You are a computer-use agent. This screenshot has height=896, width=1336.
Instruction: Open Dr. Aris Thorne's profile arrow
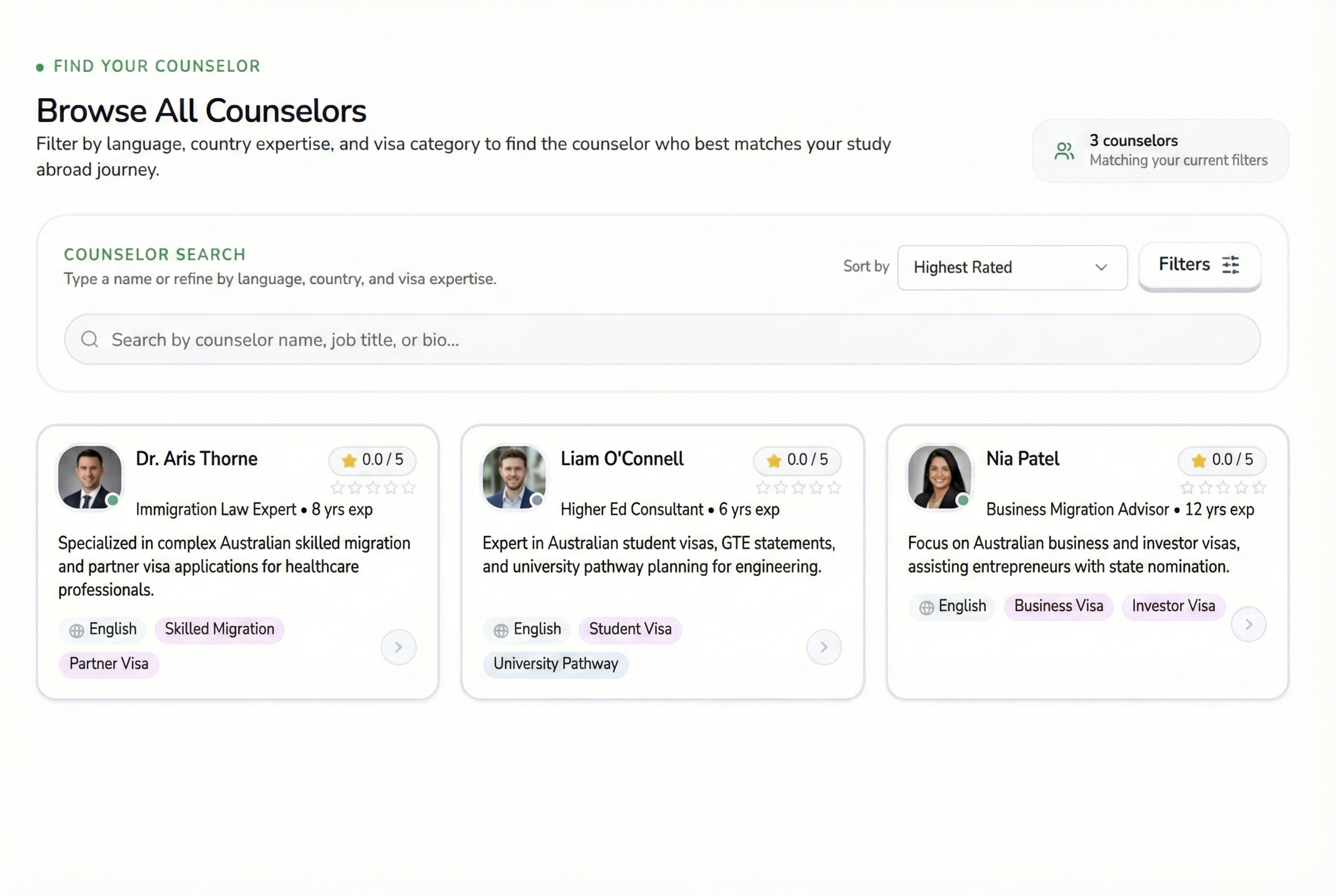point(398,647)
